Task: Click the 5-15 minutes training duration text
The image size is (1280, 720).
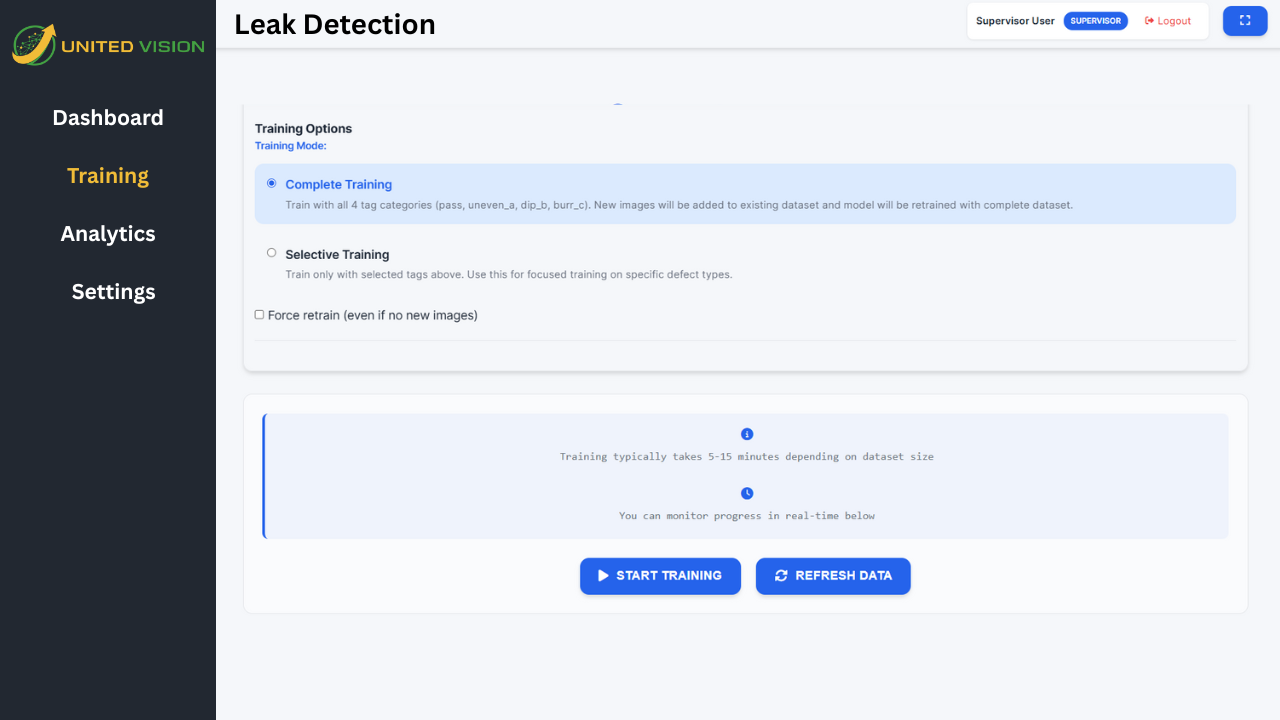Action: tap(746, 457)
